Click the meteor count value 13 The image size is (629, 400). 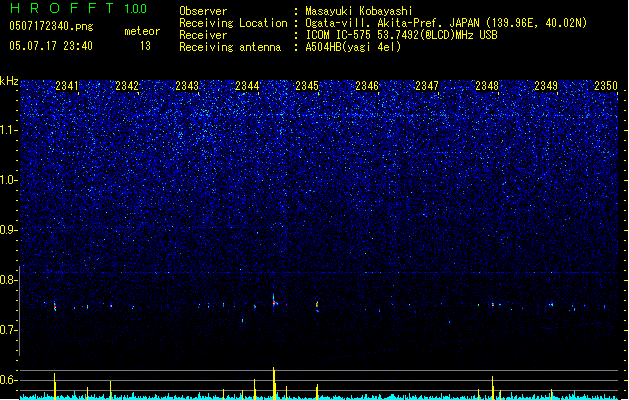pyautogui.click(x=145, y=46)
